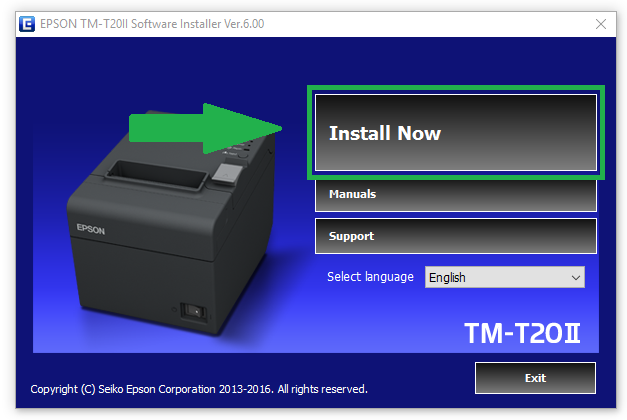
Task: Click the Epson installer icon in the title bar
Action: (x=27, y=24)
